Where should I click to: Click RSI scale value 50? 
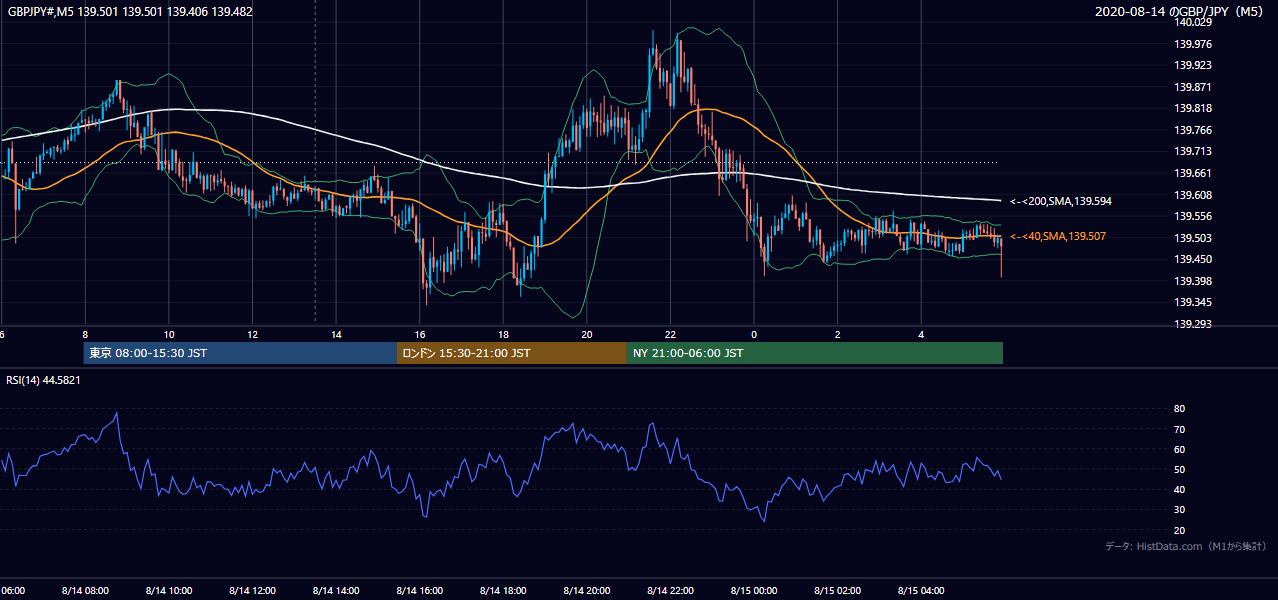pos(1180,469)
